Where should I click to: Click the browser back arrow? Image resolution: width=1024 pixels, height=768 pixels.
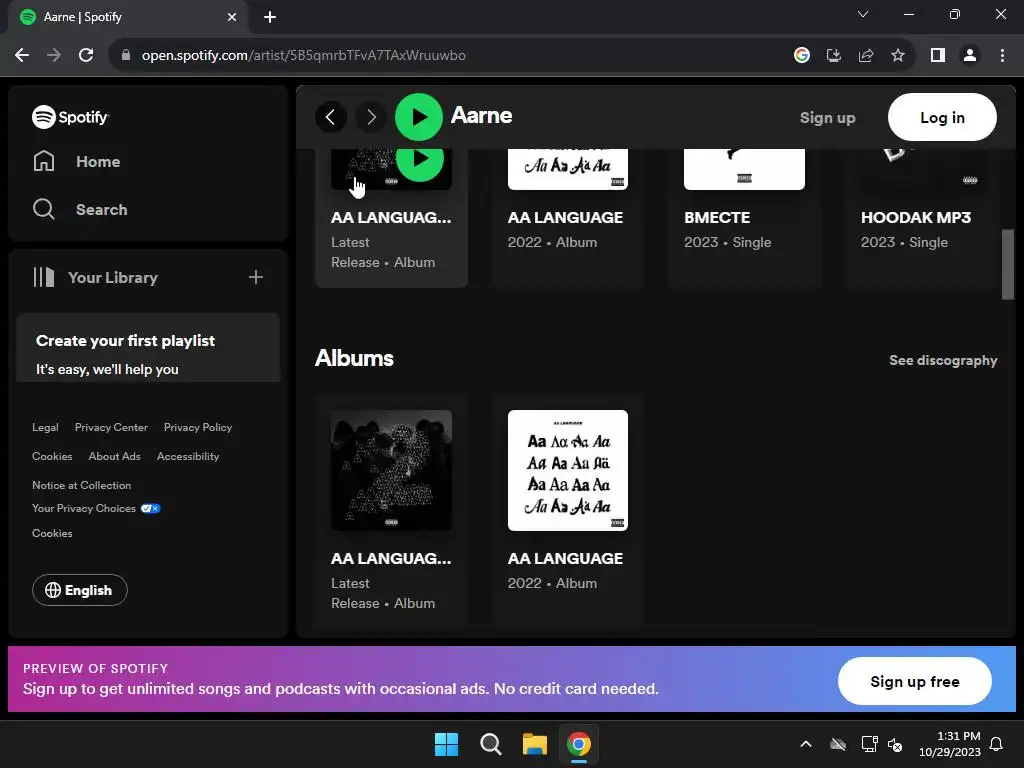[22, 56]
